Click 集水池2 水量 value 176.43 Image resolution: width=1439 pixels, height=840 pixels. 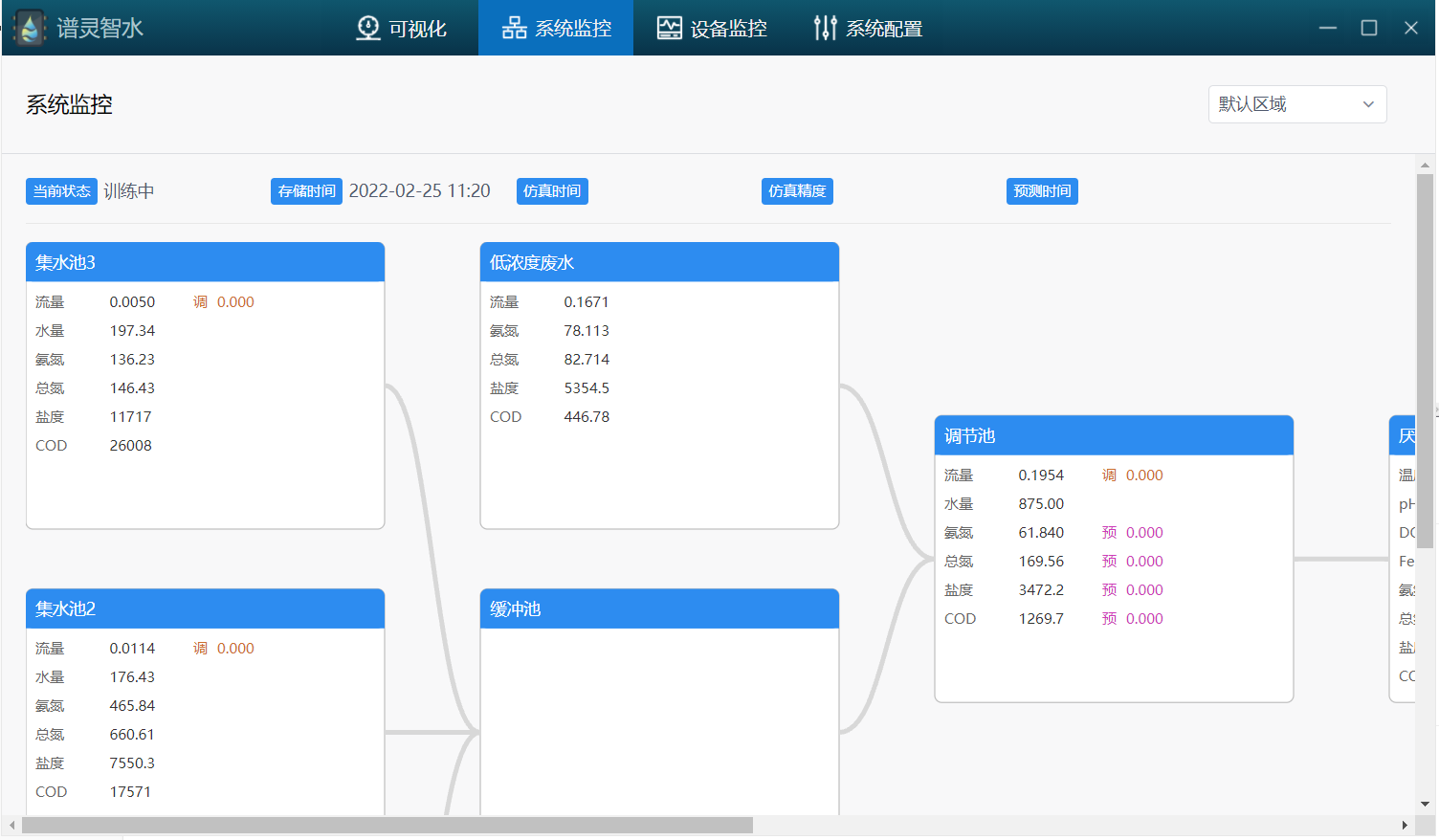pyautogui.click(x=132, y=677)
